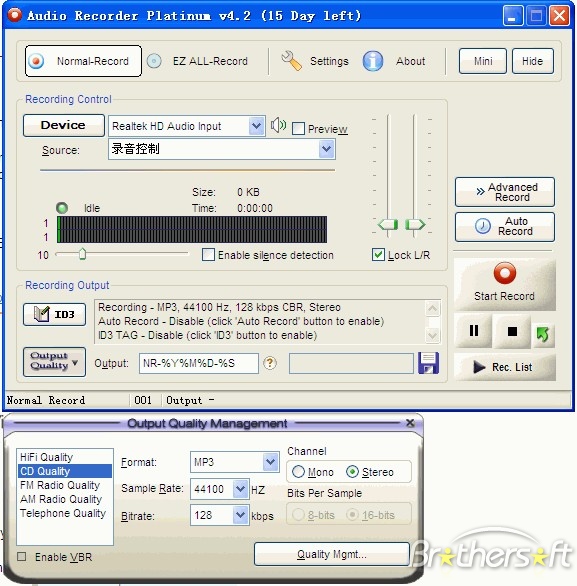577x586 pixels.
Task: Uncheck the Lock L/R checkbox
Action: 378,255
